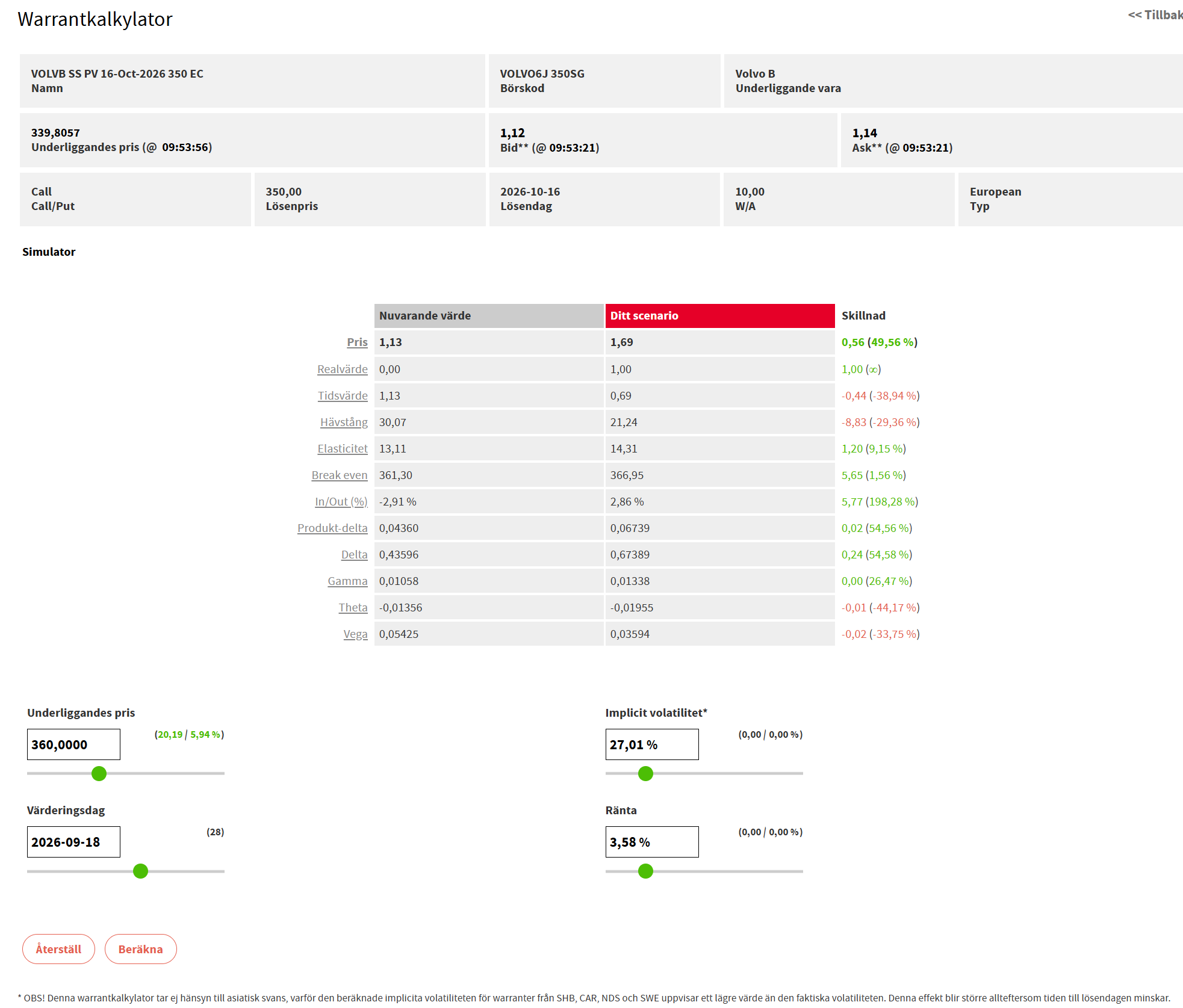Viewport: 1183px width, 1008px height.
Task: Click the Theta link
Action: tap(353, 607)
